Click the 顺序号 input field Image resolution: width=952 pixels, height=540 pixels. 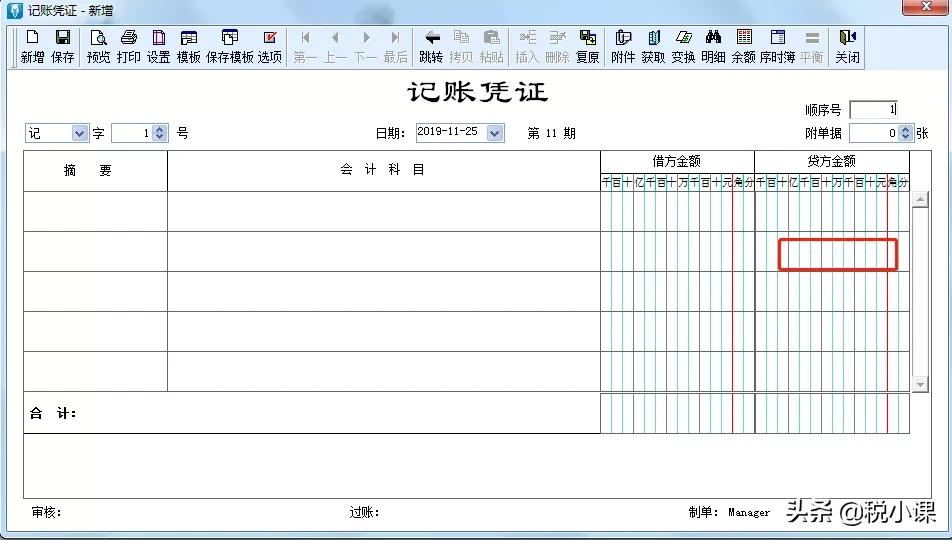coord(874,110)
